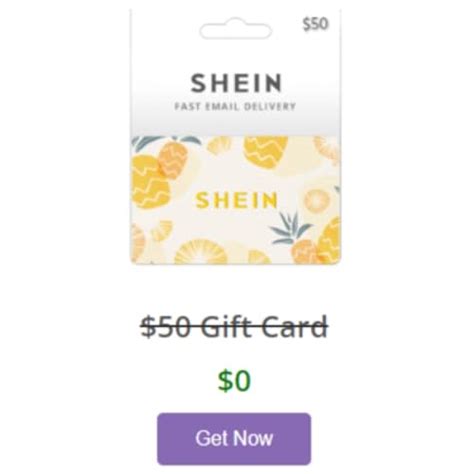Screen dimensions: 474x474
Task: Click the strikethrough $50 Gift Card text
Action: [234, 327]
